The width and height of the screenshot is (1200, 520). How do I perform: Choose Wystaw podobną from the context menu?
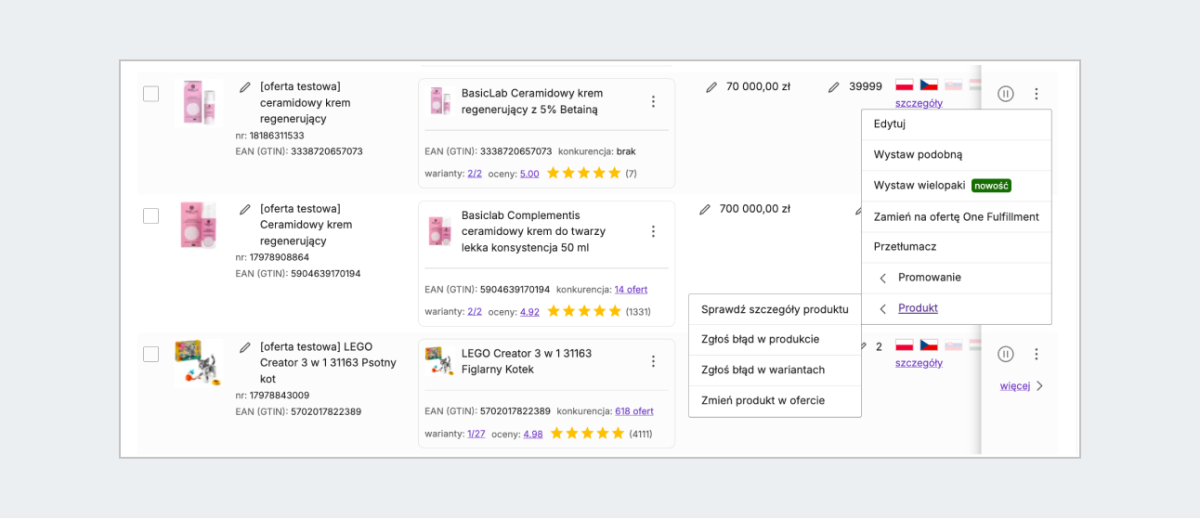(x=956, y=155)
